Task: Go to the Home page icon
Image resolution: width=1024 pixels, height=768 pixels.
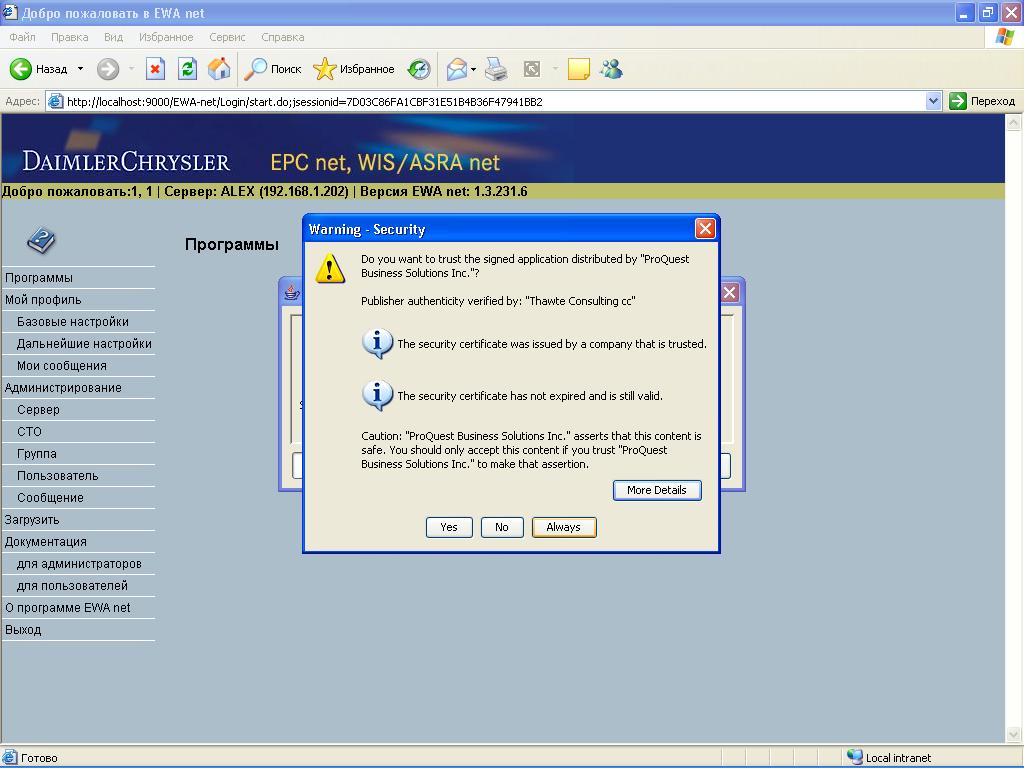Action: 219,69
